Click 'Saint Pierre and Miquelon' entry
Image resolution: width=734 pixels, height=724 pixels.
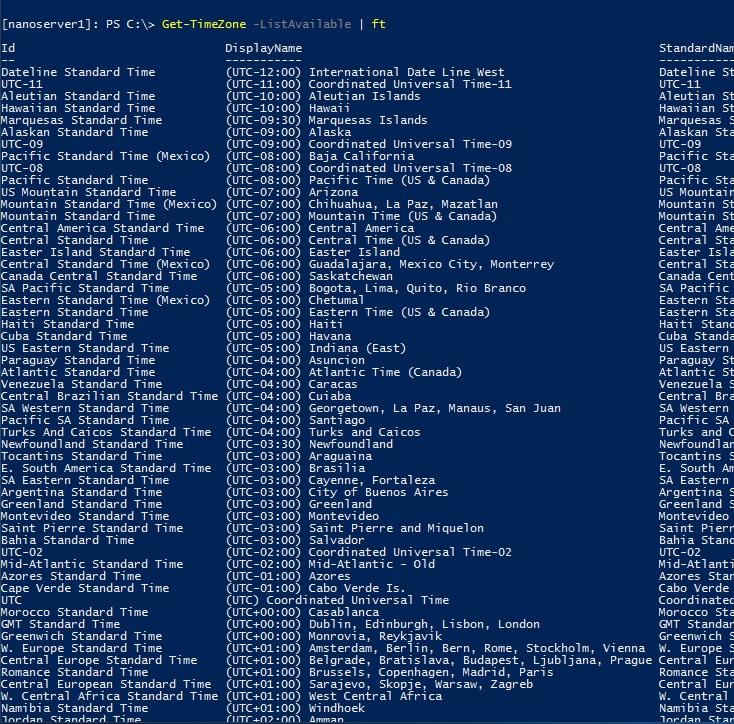point(396,528)
